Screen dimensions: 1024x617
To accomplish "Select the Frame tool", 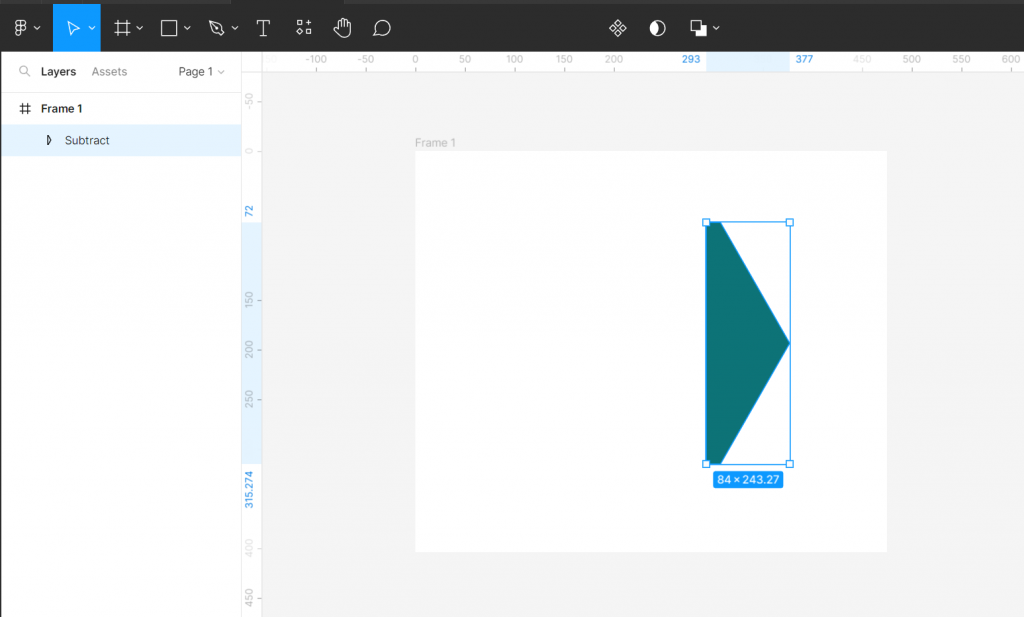I will click(122, 27).
